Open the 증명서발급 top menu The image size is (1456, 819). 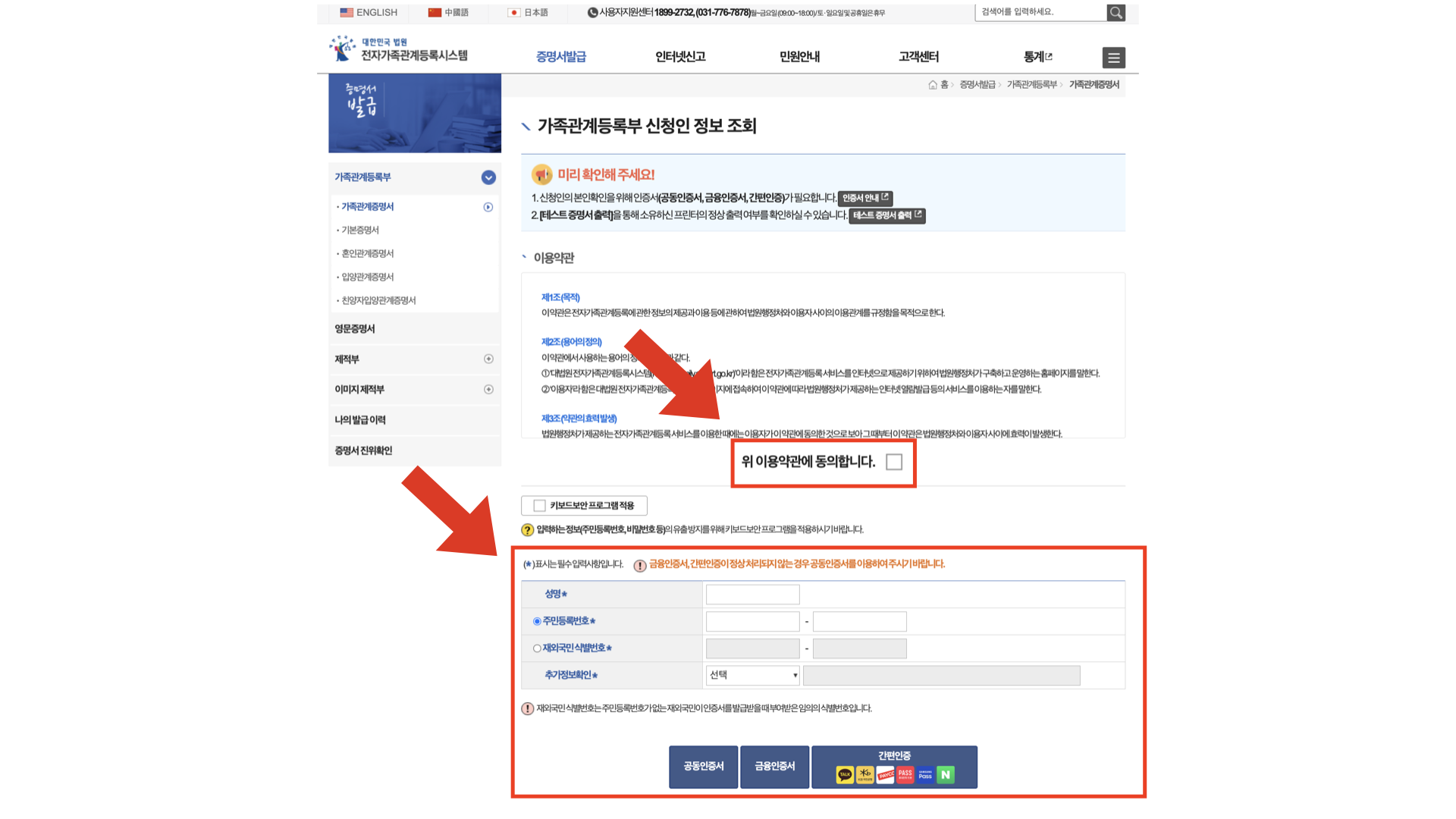(561, 57)
